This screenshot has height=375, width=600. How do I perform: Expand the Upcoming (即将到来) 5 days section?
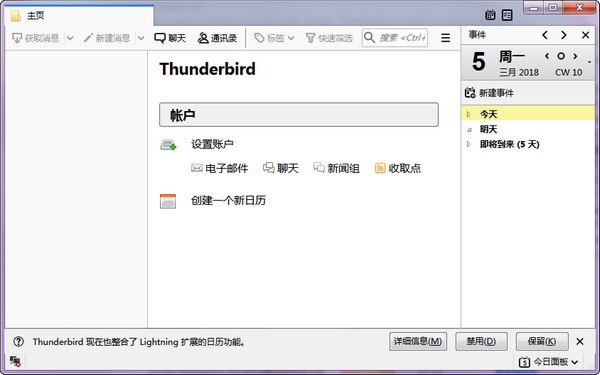point(469,144)
